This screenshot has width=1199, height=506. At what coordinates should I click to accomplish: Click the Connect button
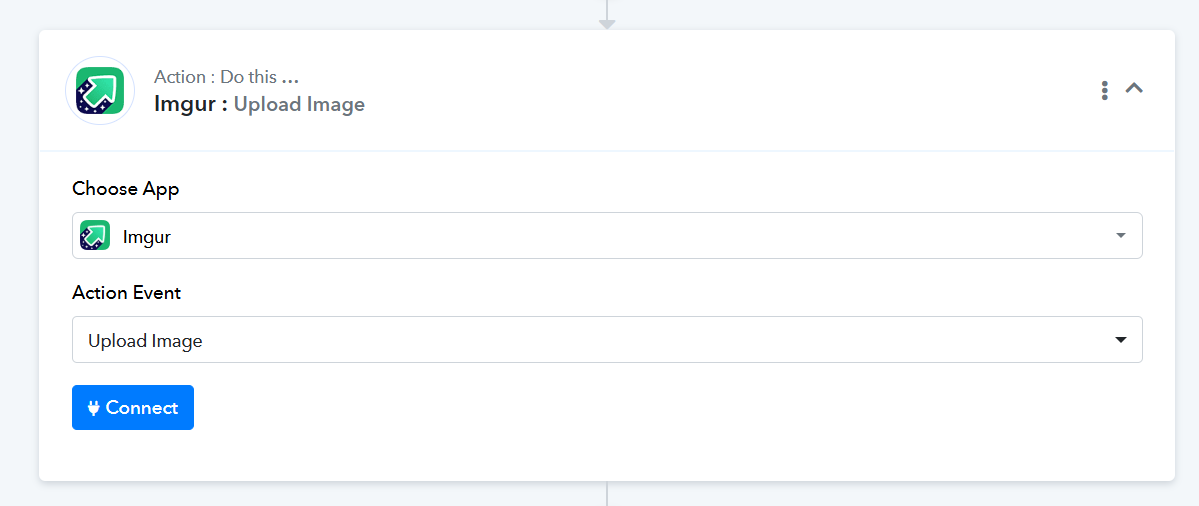click(133, 407)
